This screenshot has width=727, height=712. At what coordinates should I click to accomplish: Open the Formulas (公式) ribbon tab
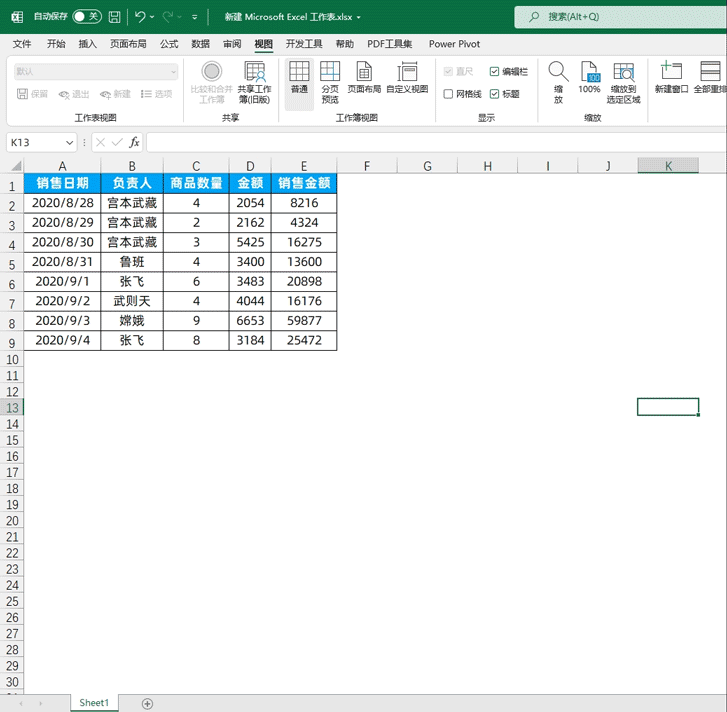(169, 44)
